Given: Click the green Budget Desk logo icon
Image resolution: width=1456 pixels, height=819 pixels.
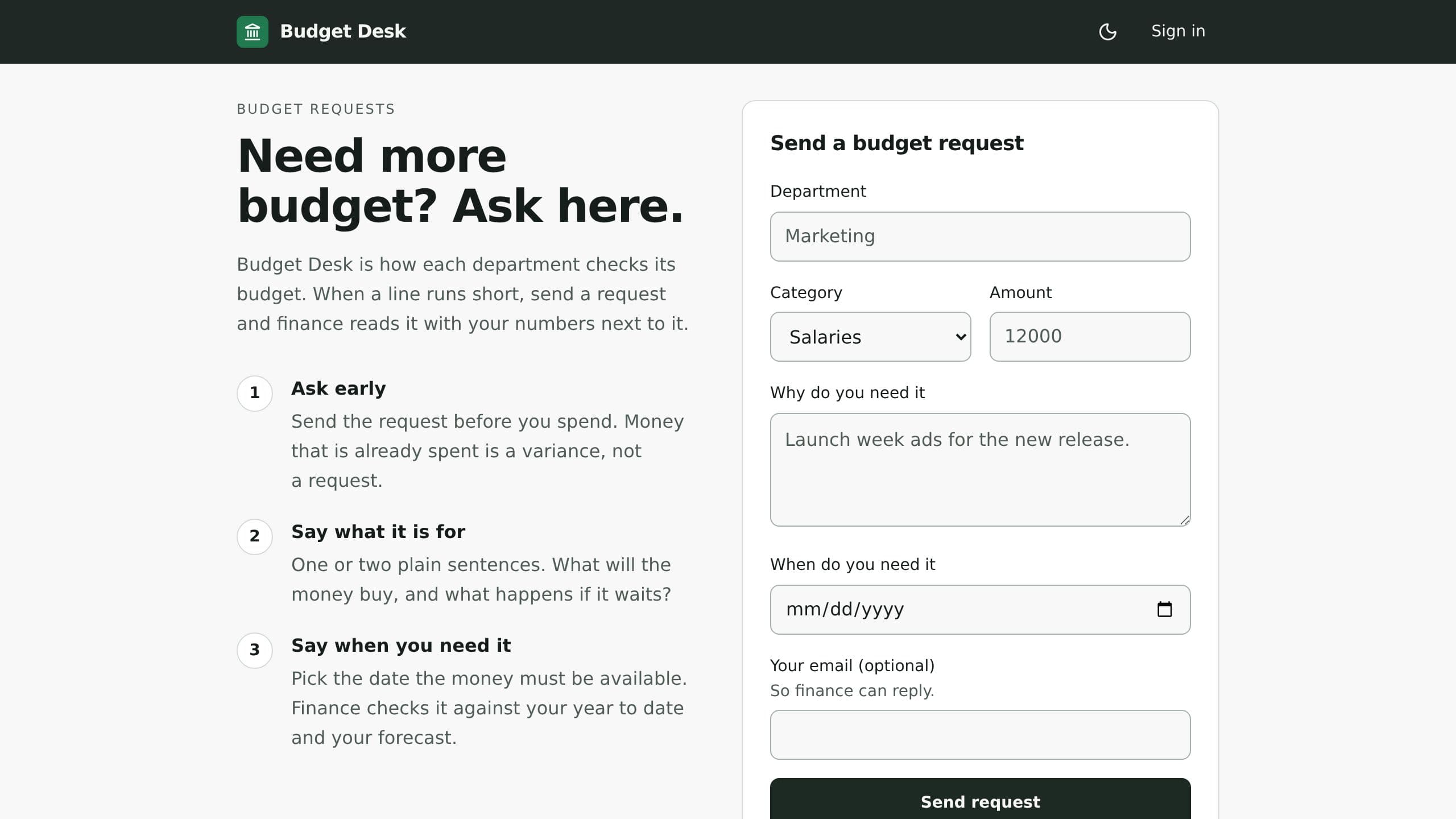Looking at the screenshot, I should [x=252, y=32].
